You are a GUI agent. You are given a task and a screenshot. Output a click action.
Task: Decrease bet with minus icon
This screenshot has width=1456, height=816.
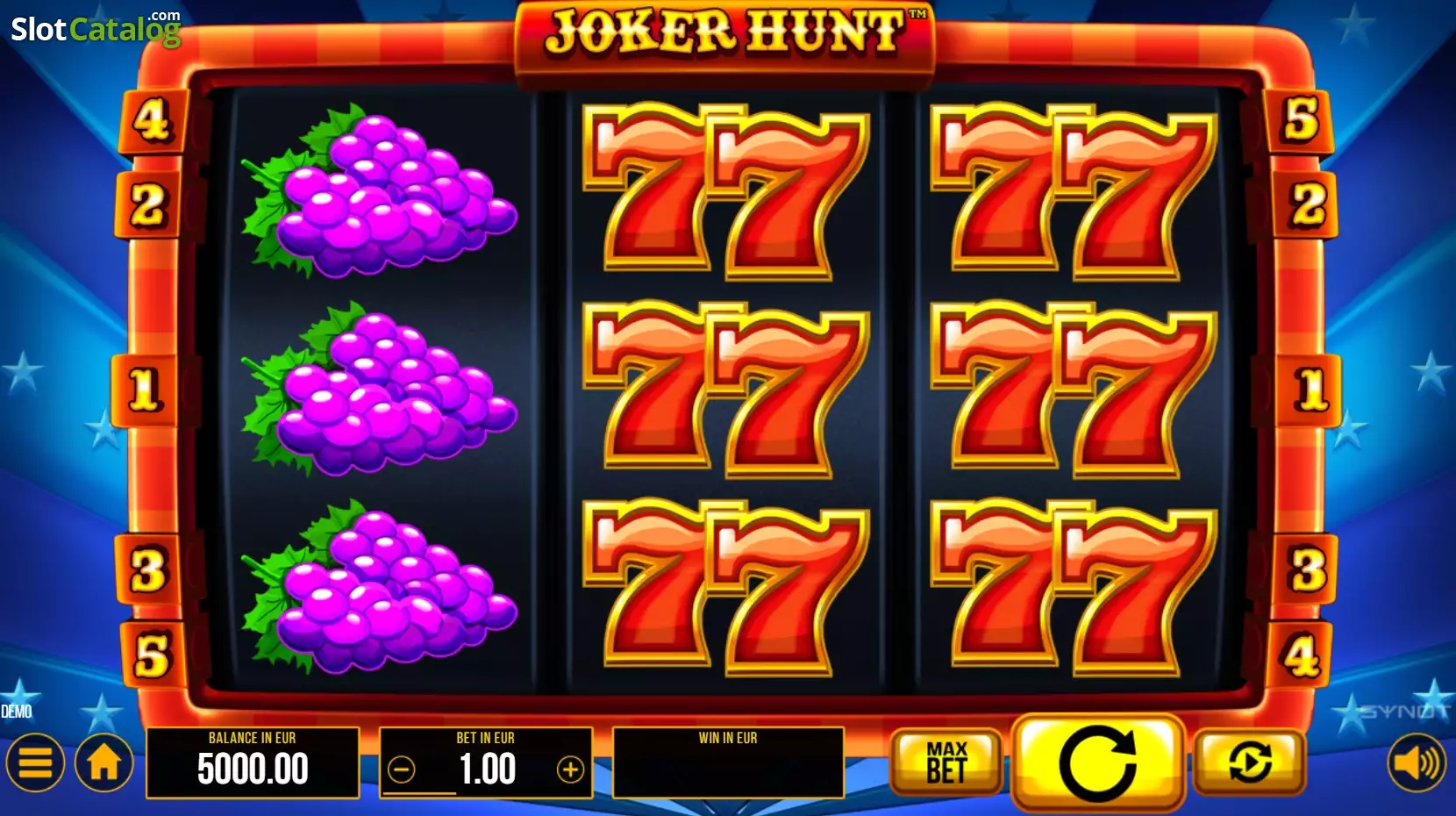pos(402,770)
